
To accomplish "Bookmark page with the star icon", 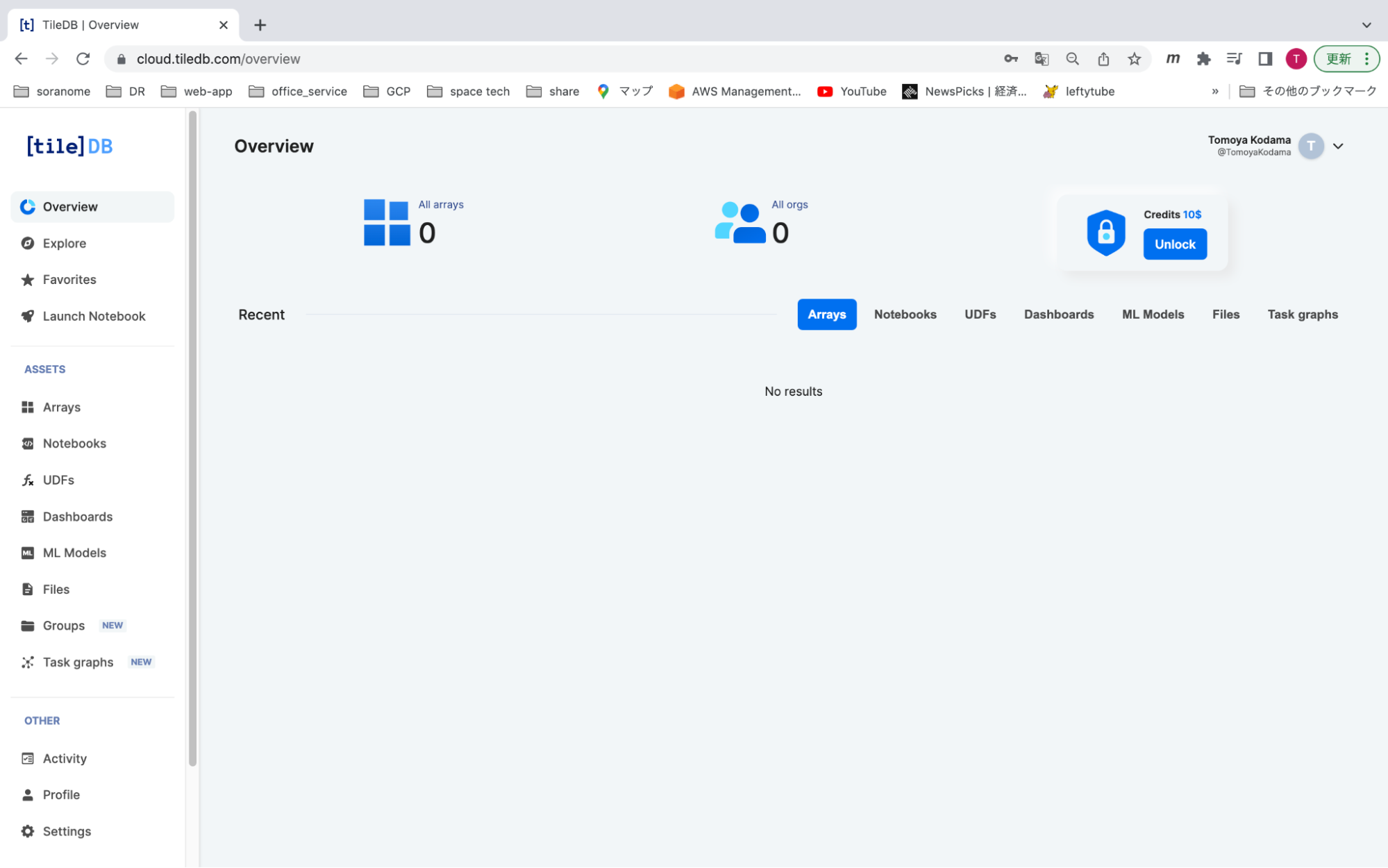I will (1135, 59).
